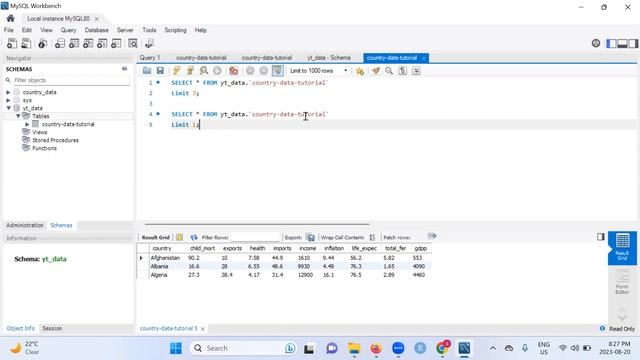Click the create new schema icon
Screen dimensions: 640x360
point(60,43)
